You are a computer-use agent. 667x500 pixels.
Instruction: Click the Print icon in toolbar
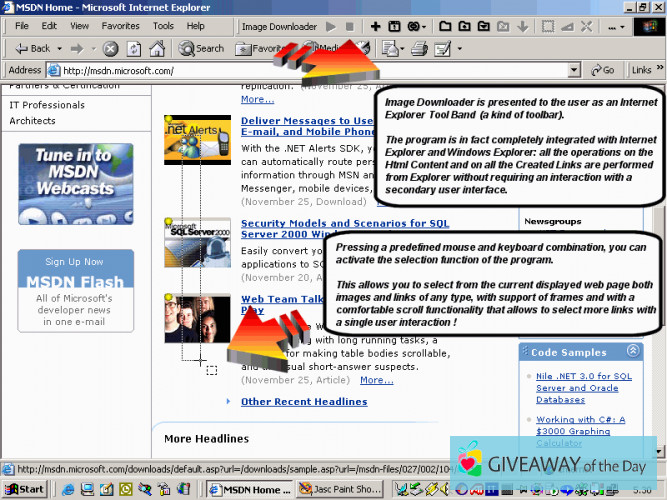tap(419, 48)
